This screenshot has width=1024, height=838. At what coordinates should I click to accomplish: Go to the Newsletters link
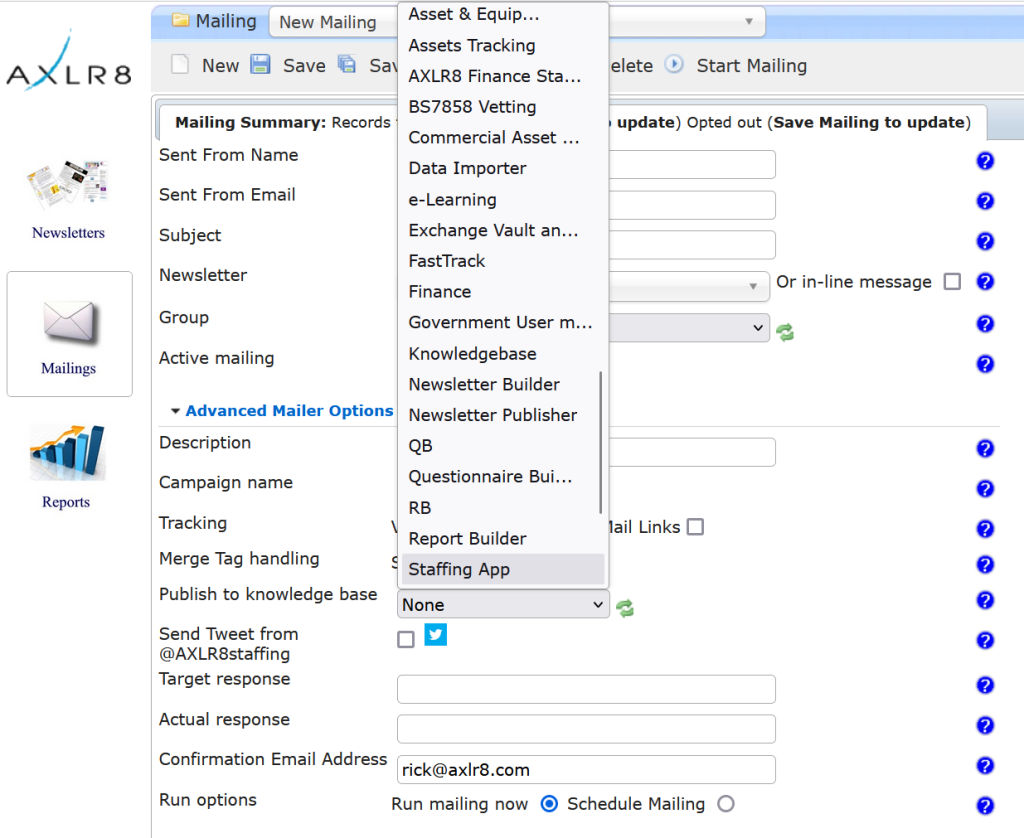pyautogui.click(x=69, y=233)
